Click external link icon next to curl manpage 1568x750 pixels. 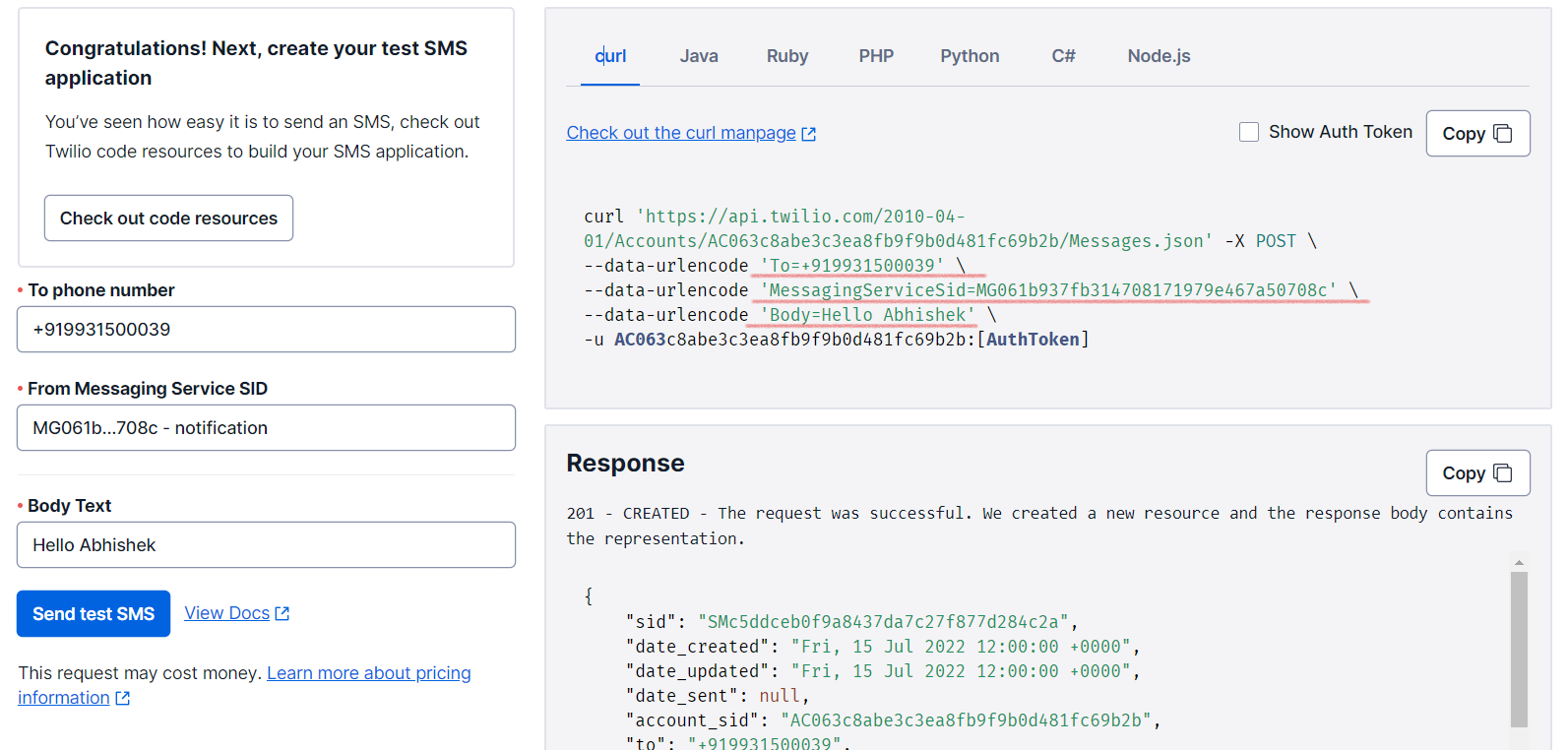pyautogui.click(x=809, y=134)
